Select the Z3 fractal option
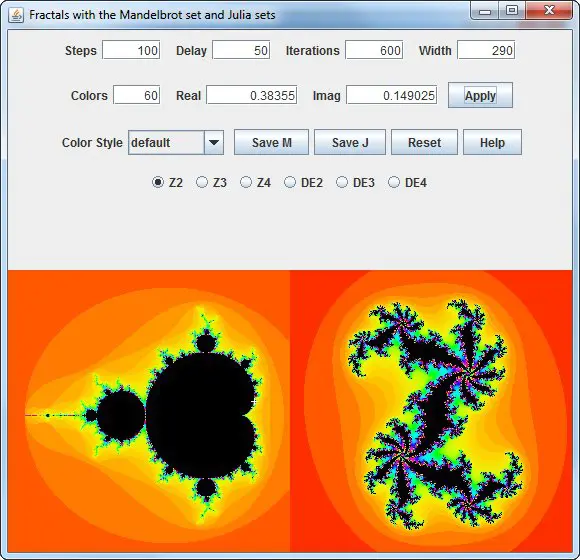Screen dimensions: 580x560 202,182
